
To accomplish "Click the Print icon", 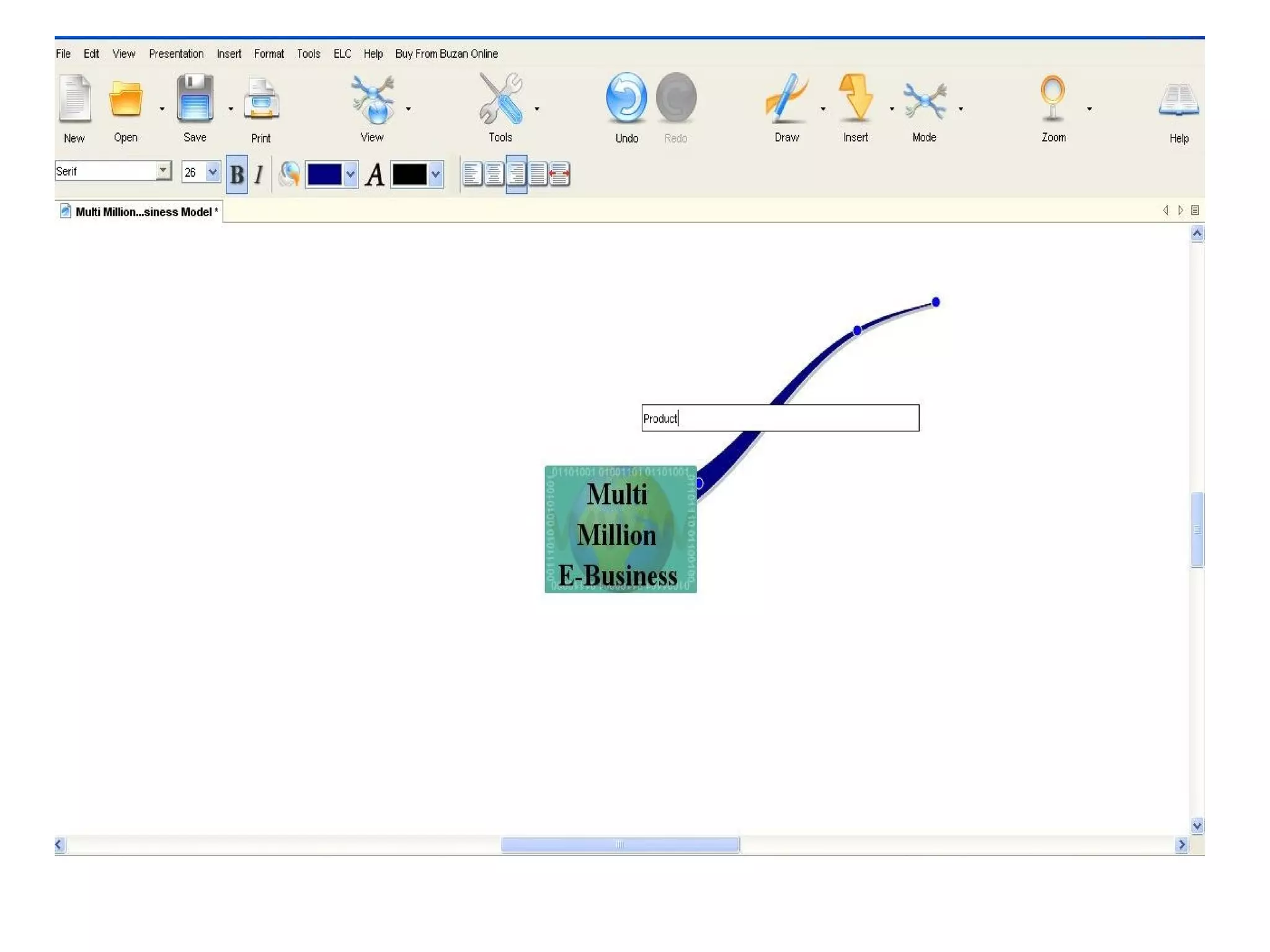I will click(261, 99).
